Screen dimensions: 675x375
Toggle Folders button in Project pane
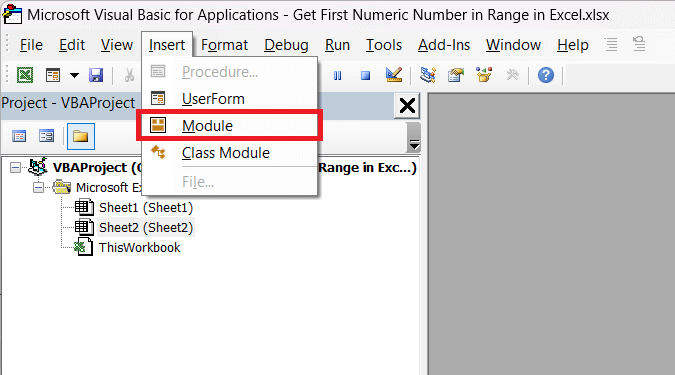pyautogui.click(x=81, y=136)
